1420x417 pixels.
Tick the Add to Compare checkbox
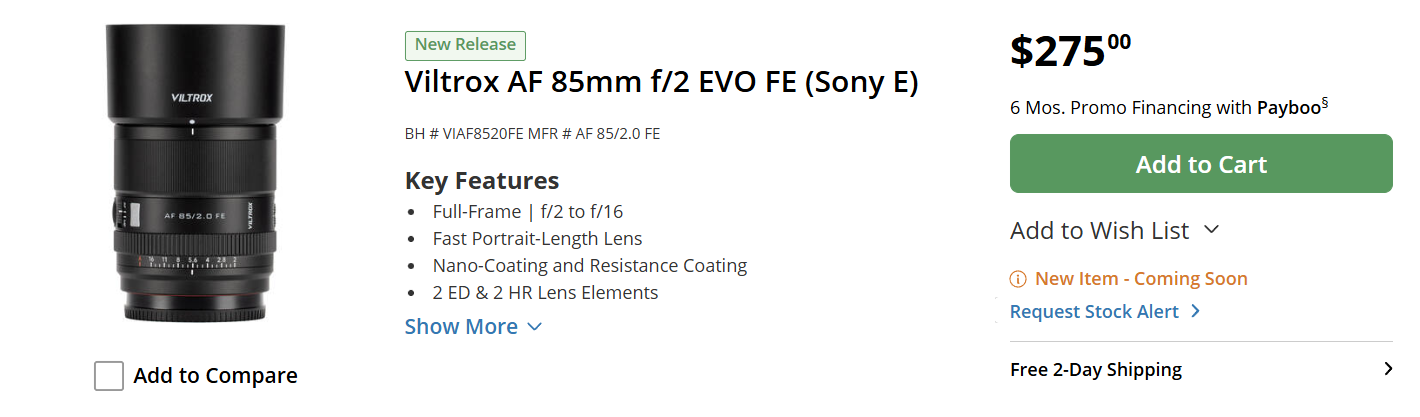pyautogui.click(x=109, y=376)
